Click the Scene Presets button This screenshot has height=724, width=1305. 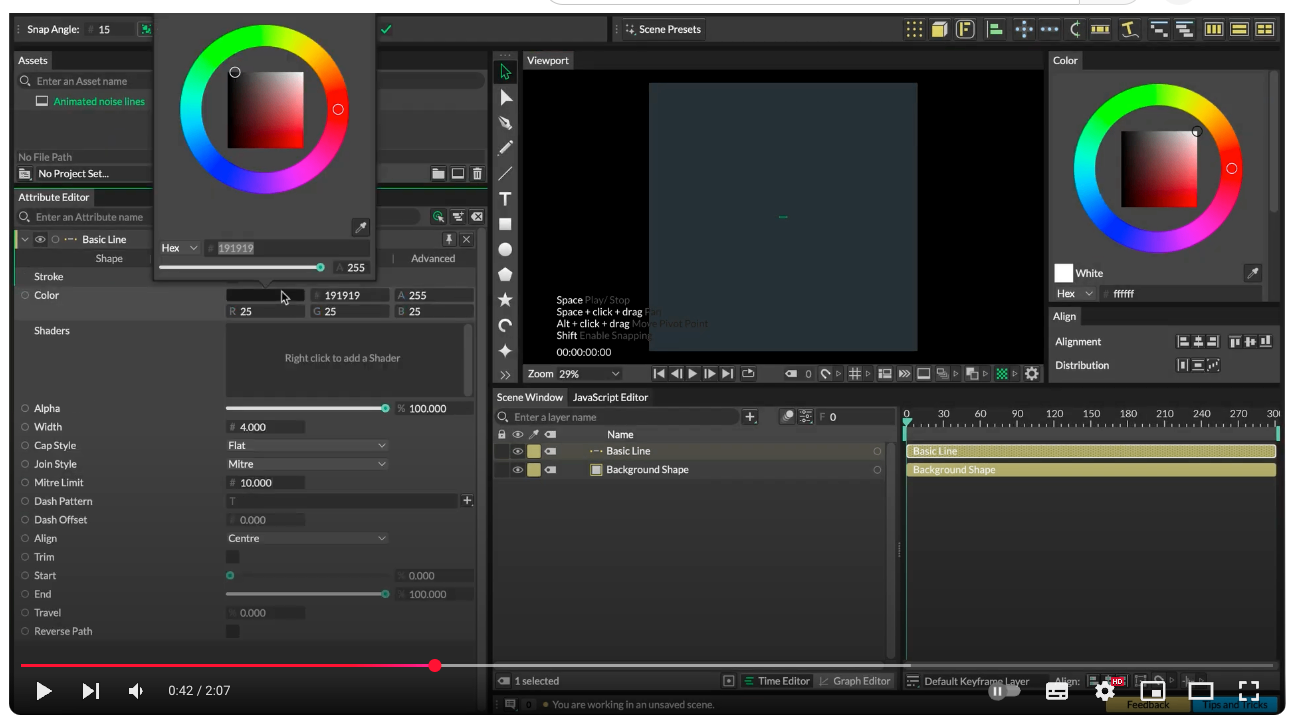[x=662, y=29]
